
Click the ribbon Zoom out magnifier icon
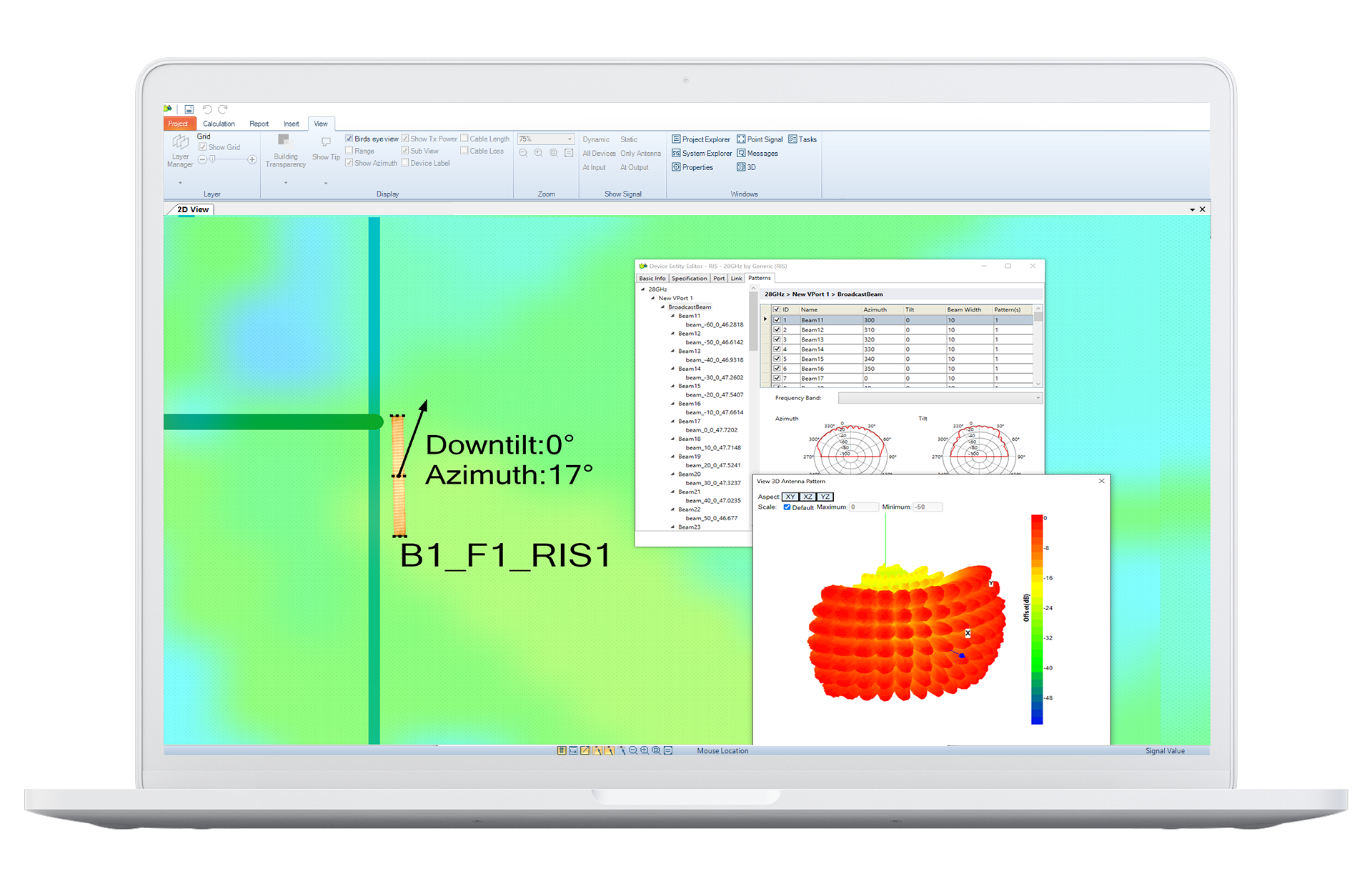pyautogui.click(x=524, y=153)
